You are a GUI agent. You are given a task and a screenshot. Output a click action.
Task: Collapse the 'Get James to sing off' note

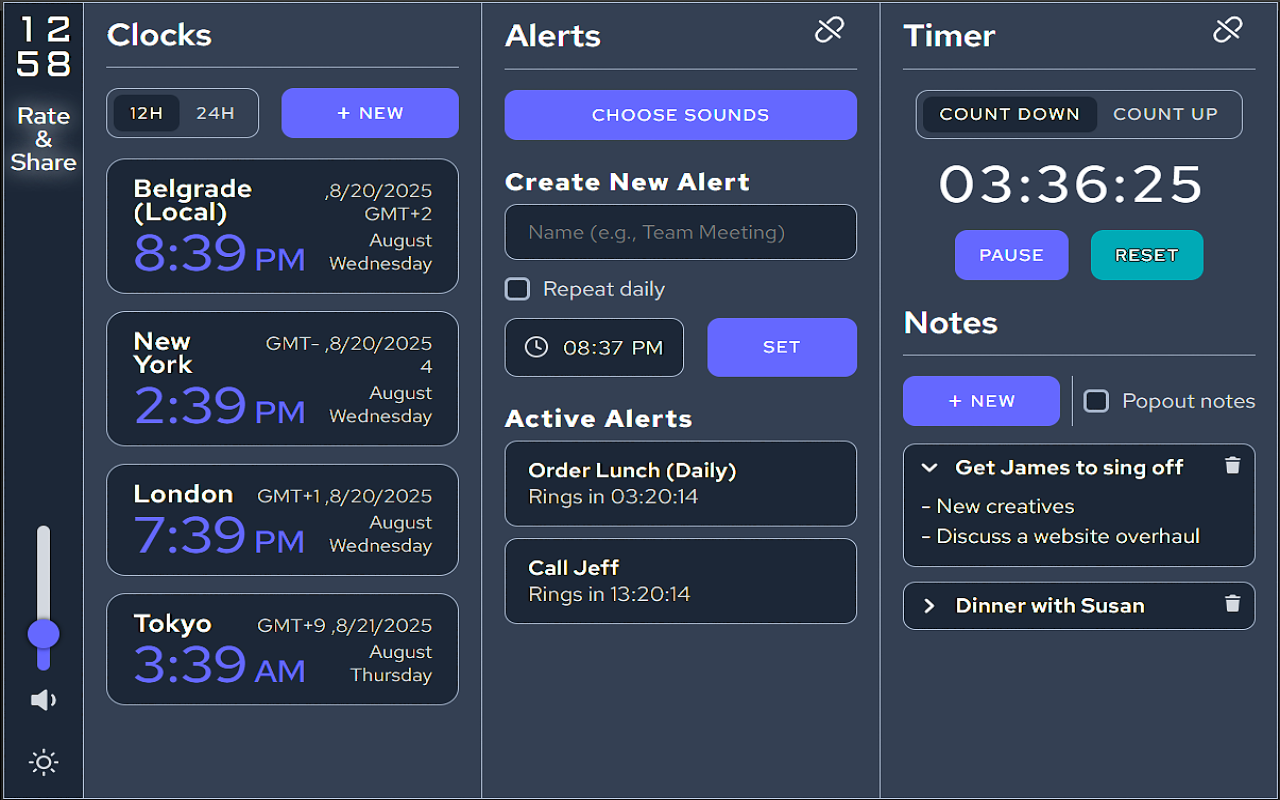click(x=929, y=467)
